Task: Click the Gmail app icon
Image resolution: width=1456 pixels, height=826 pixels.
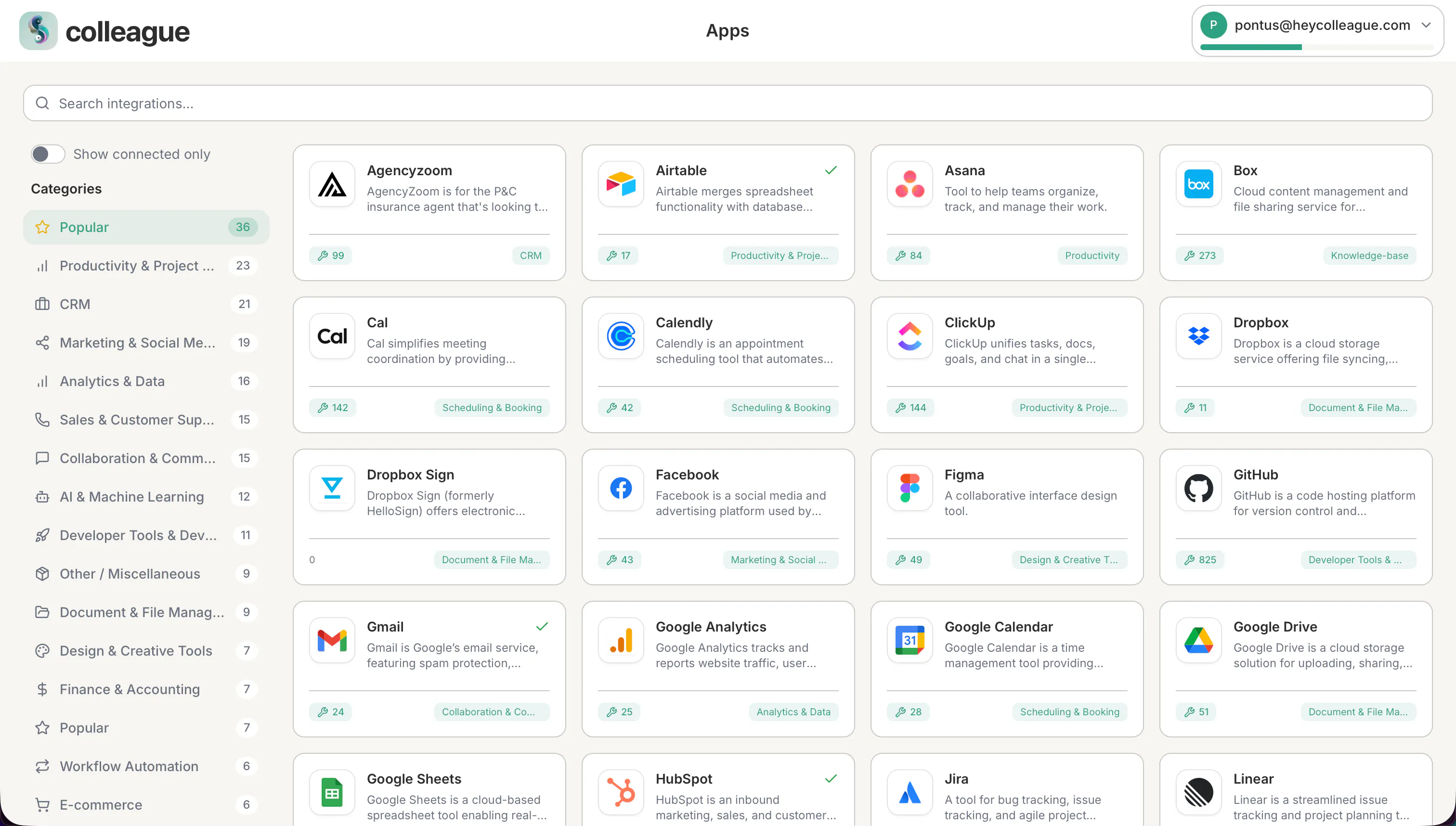Action: click(332, 640)
